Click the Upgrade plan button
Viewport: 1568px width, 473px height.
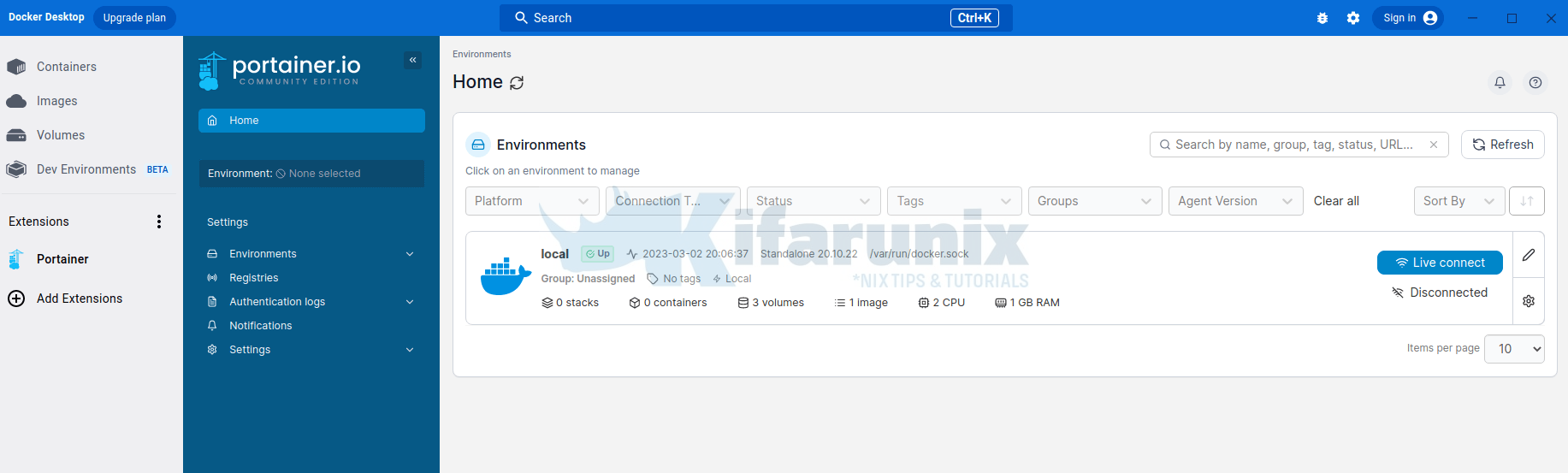[x=134, y=18]
